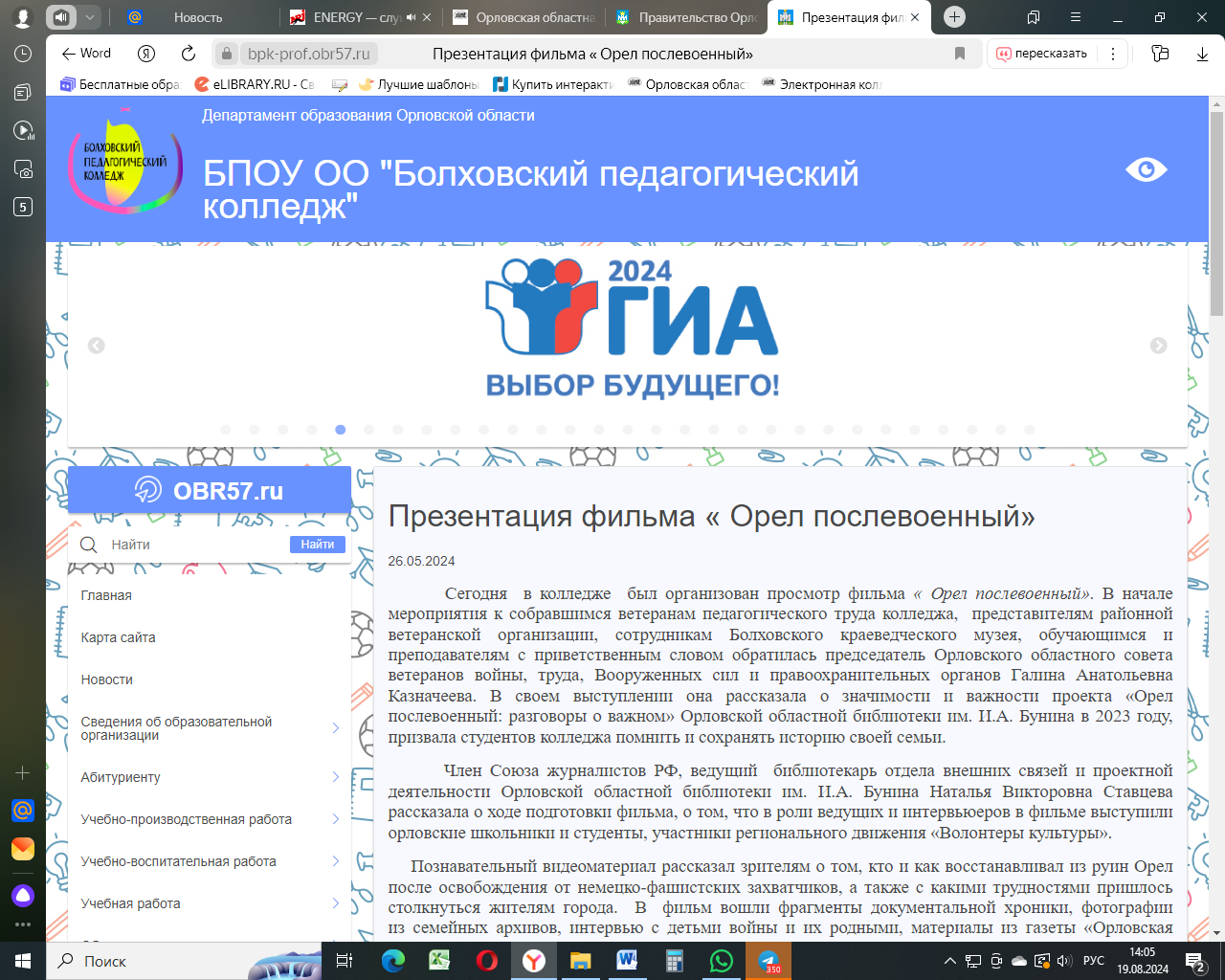Viewport: 1225px width, 980px height.
Task: Click the Yandex home icon in toolbar
Action: tap(146, 54)
